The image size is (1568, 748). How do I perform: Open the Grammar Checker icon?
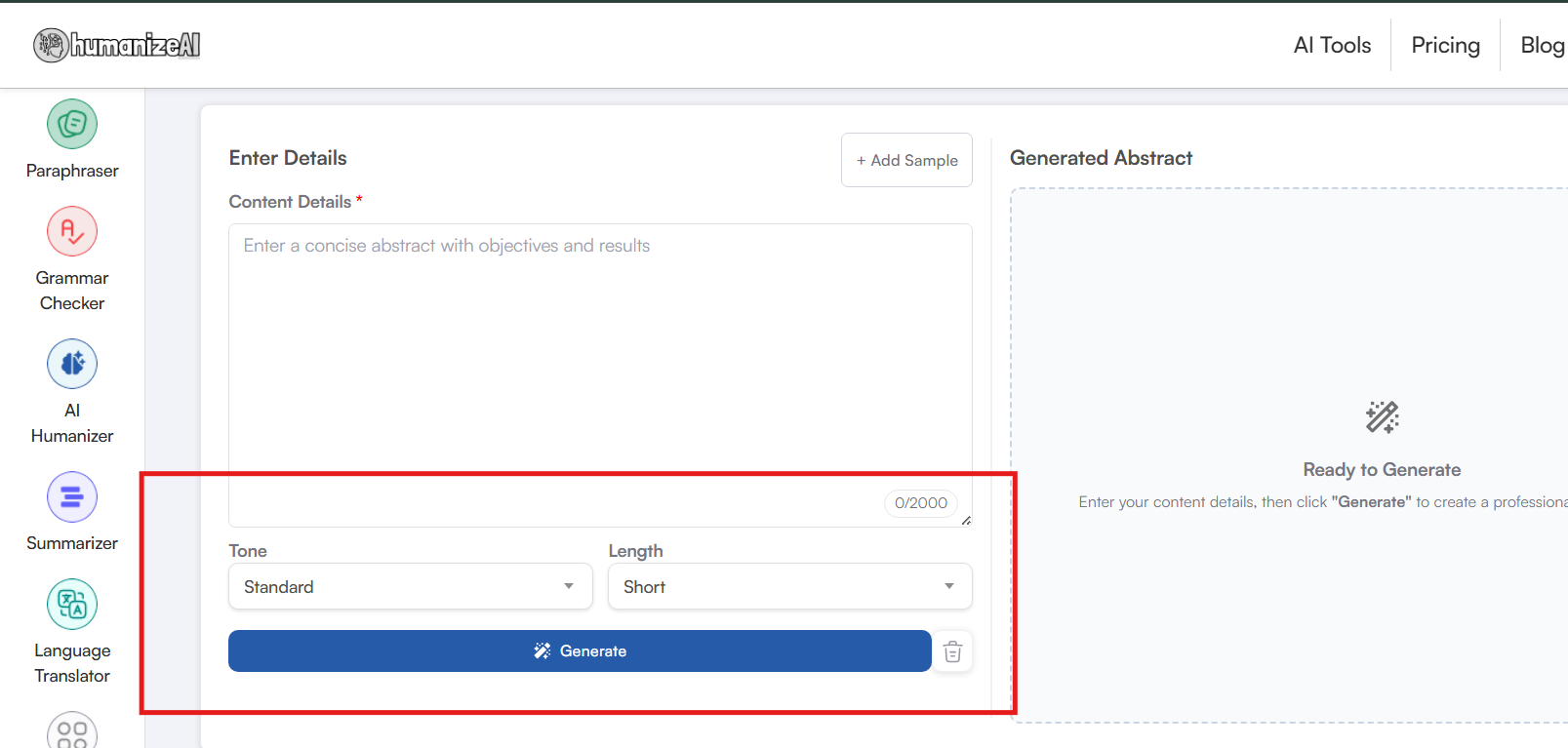point(72,231)
